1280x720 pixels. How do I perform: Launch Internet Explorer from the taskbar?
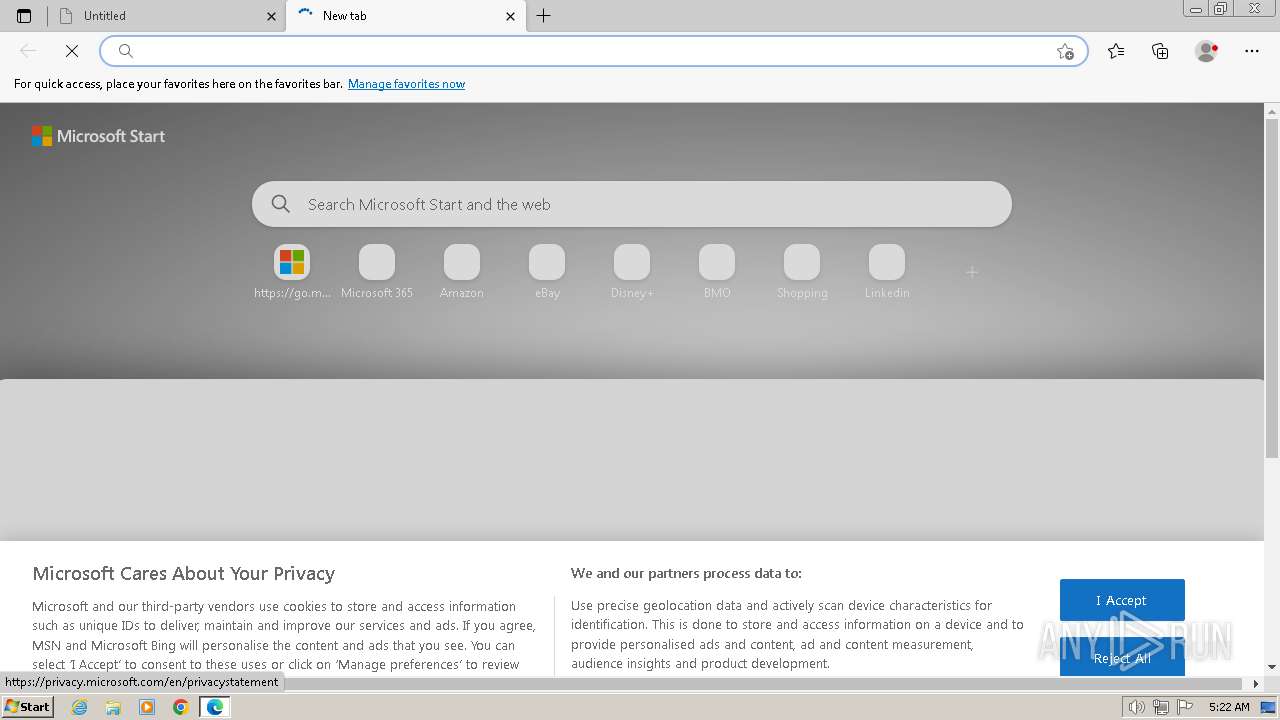click(x=80, y=707)
